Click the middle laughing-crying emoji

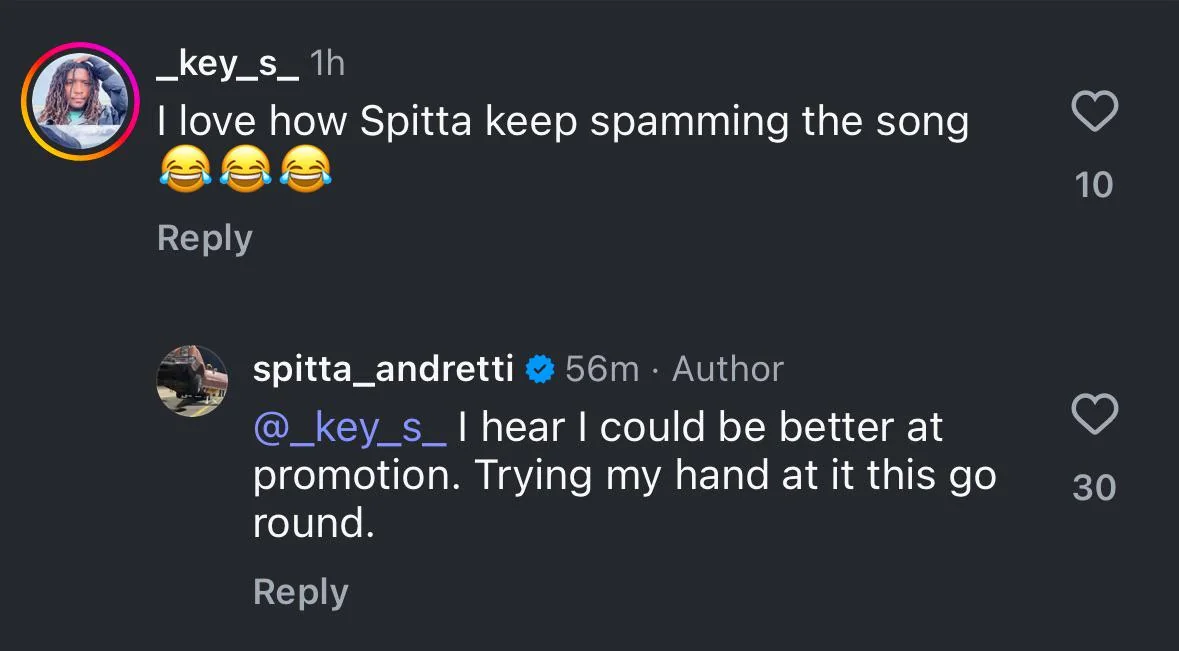point(245,169)
